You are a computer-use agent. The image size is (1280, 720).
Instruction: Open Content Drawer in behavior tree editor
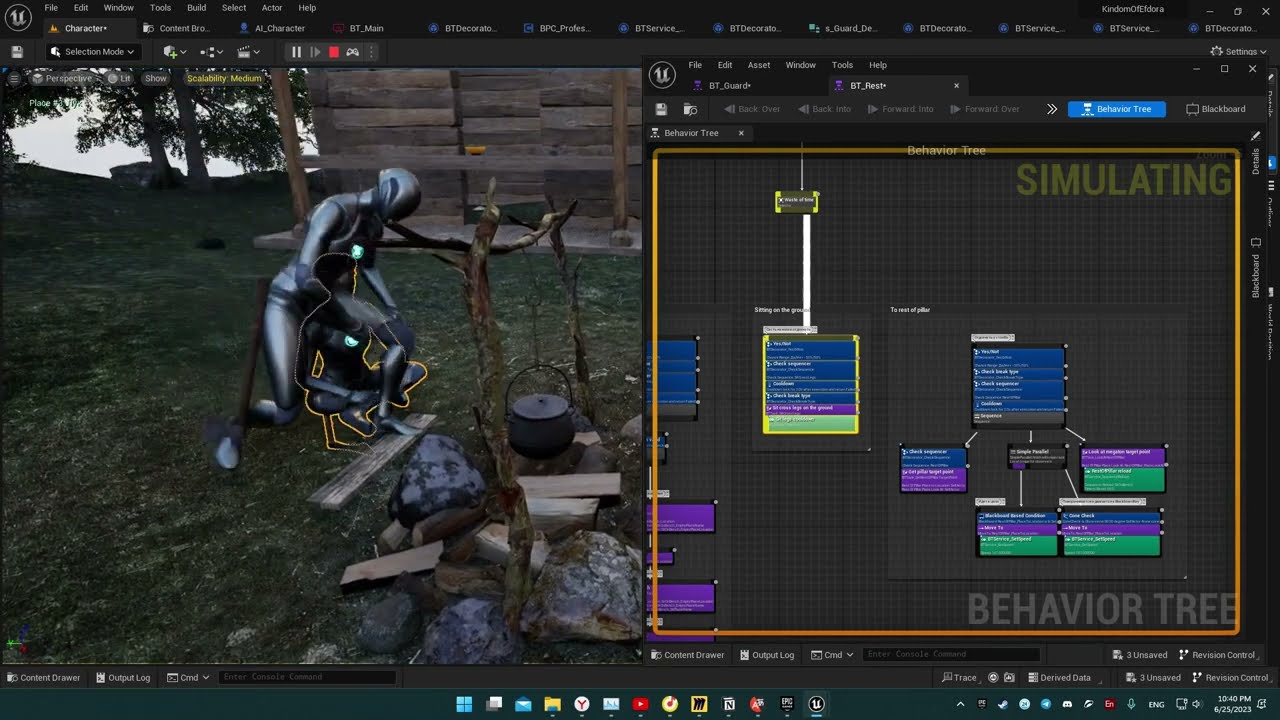coord(688,655)
